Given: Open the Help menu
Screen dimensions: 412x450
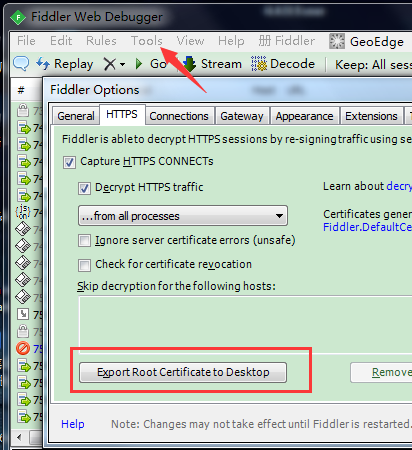Looking at the screenshot, I should click(x=231, y=41).
